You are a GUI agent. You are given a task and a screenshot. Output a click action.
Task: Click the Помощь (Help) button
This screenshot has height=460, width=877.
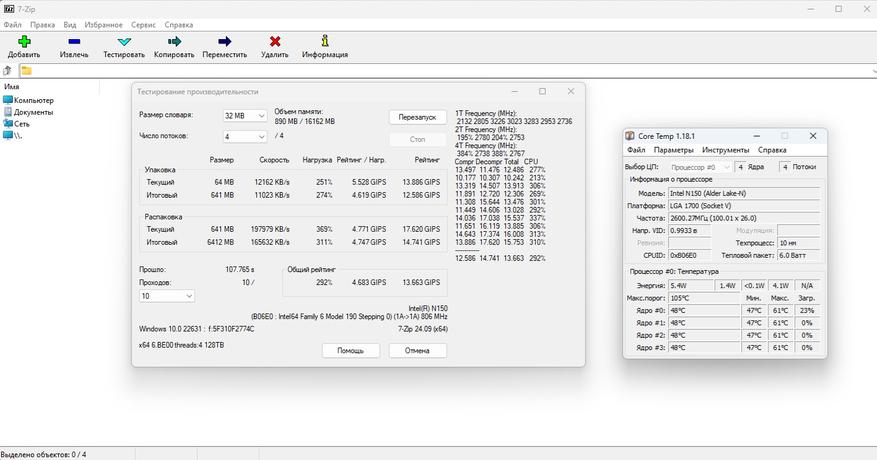[x=351, y=350]
